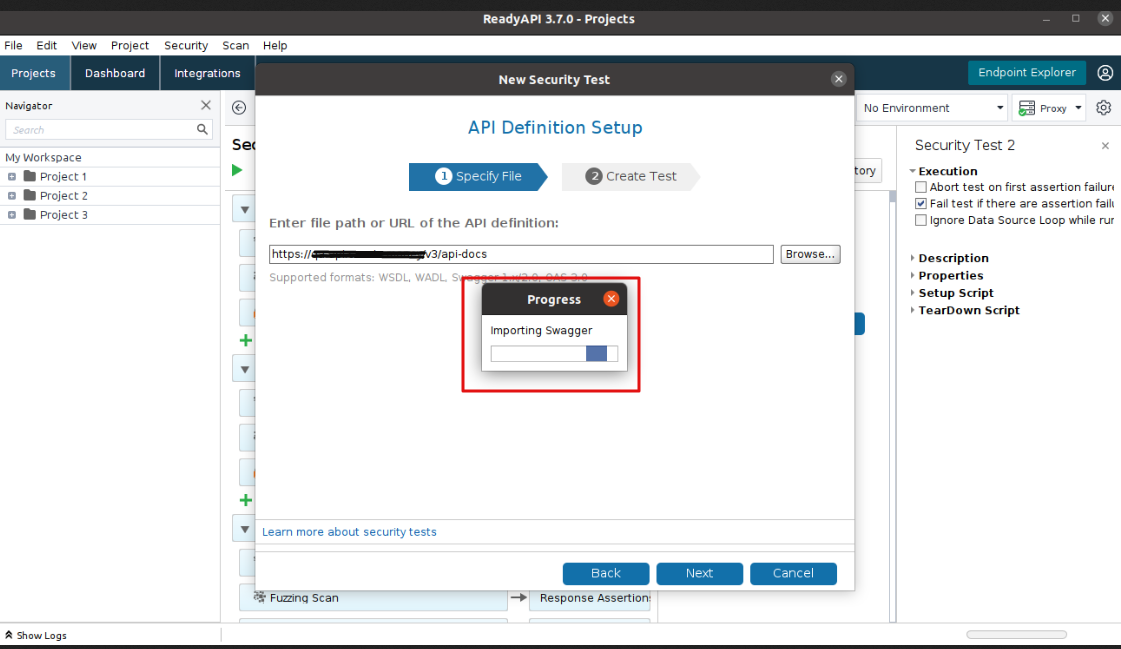Expand the Description section
The image size is (1121, 649).
pyautogui.click(x=912, y=258)
